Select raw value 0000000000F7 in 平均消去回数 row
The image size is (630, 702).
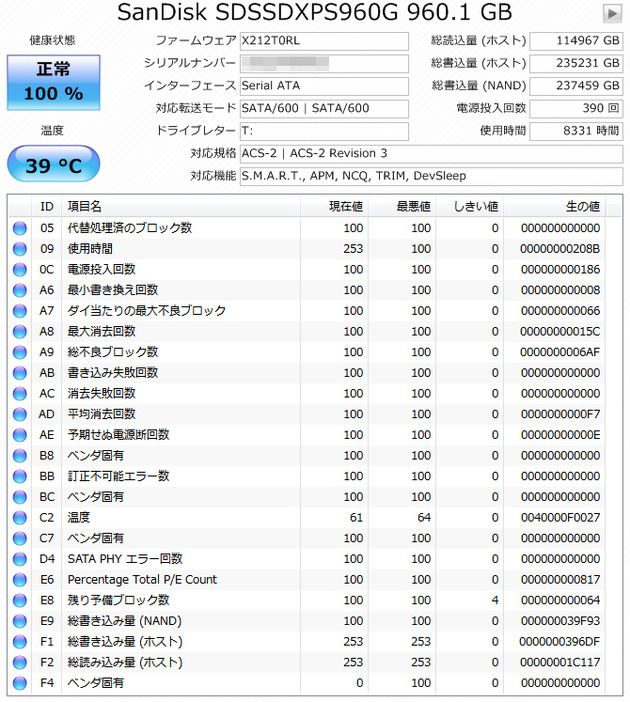(560, 414)
